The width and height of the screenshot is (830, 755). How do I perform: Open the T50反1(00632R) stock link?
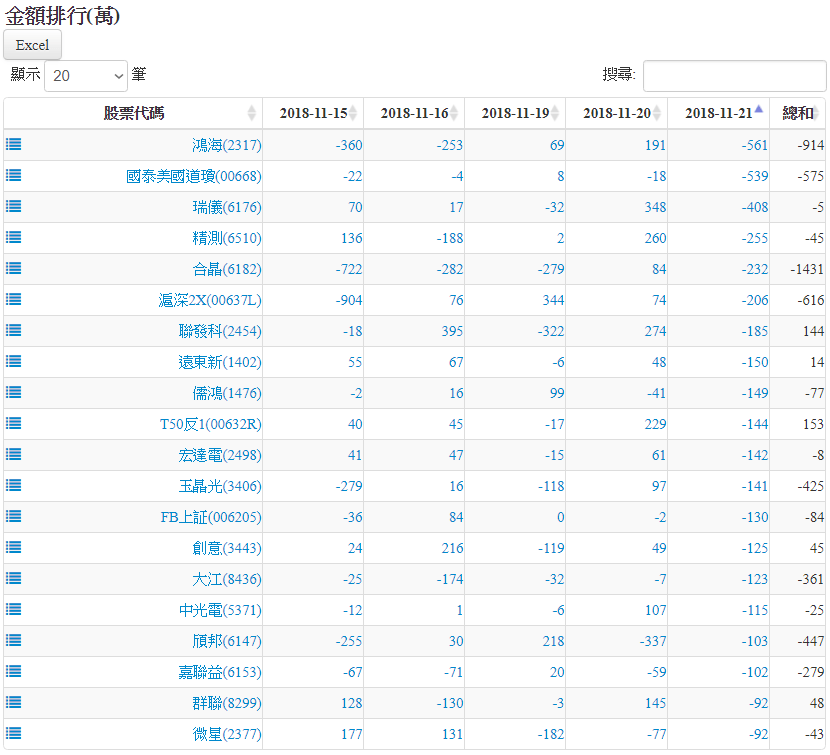210,424
